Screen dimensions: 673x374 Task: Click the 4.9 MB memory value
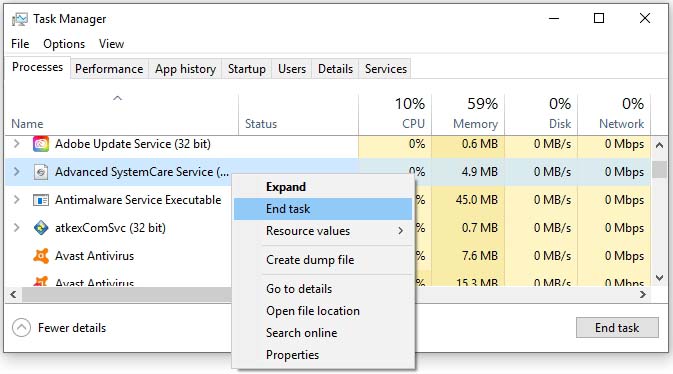pos(480,172)
